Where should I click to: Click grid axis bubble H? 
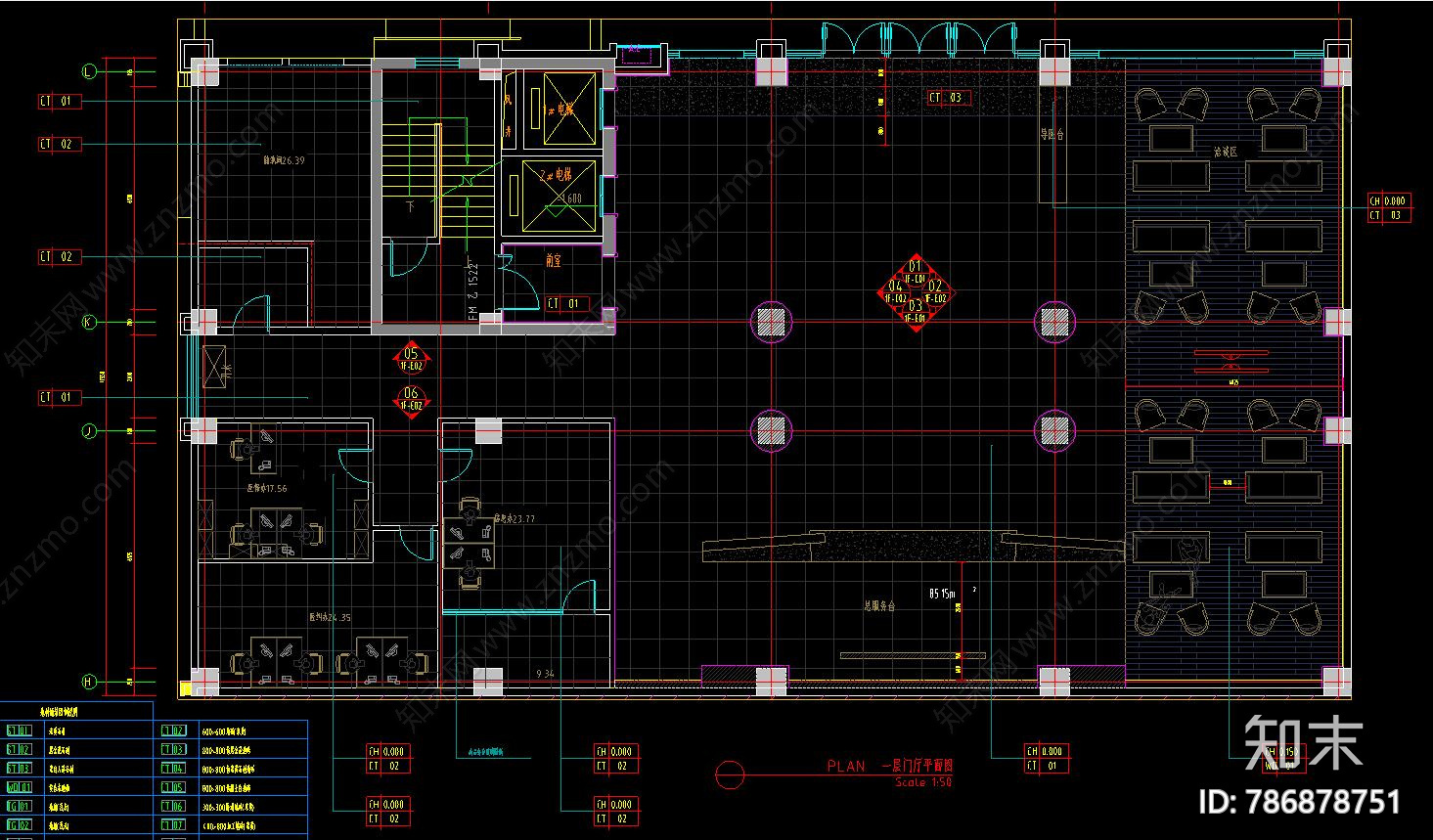(89, 682)
